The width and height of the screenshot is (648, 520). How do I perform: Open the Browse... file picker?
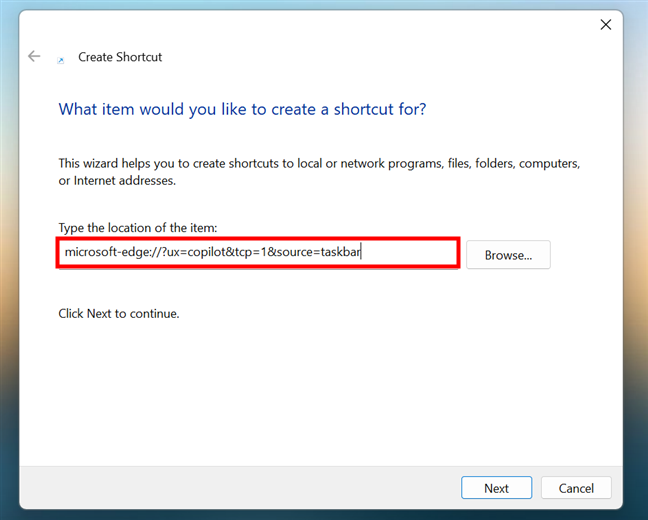click(x=508, y=255)
